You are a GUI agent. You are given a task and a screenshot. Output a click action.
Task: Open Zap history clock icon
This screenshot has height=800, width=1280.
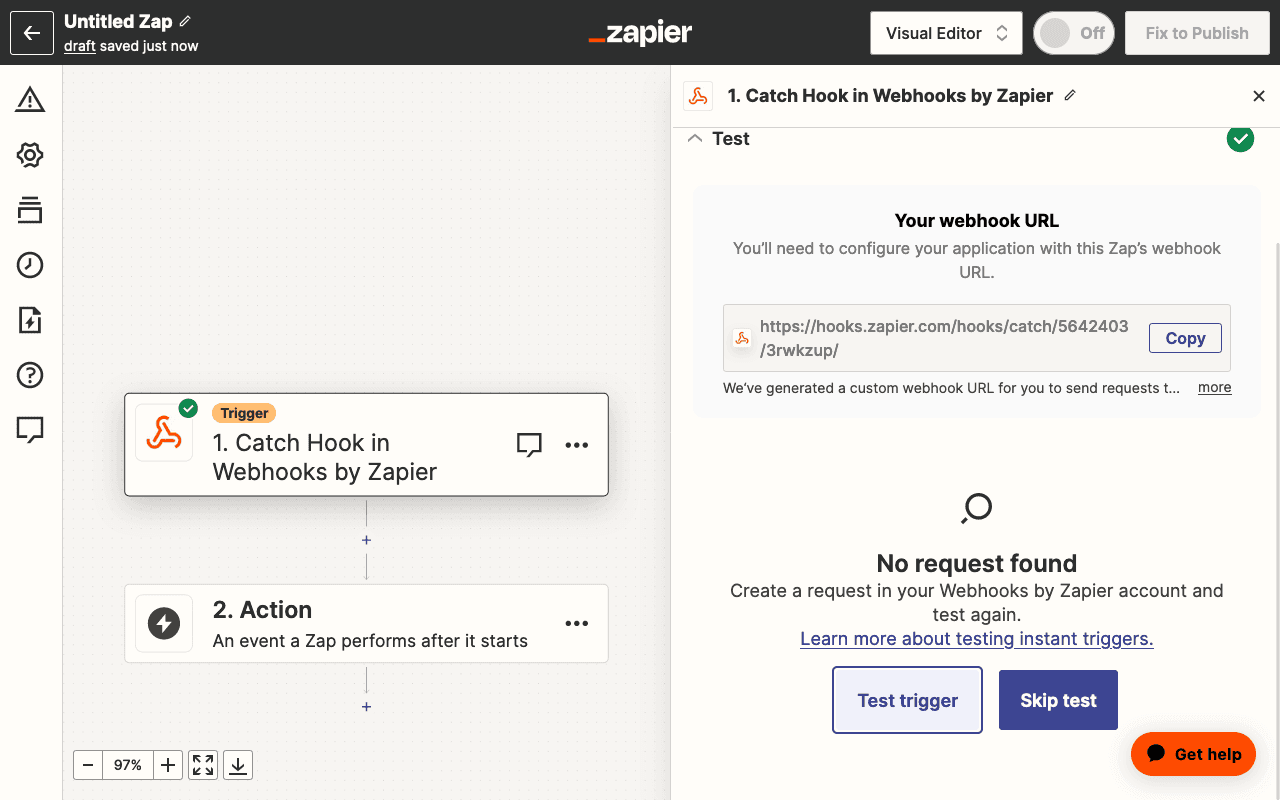[x=30, y=265]
